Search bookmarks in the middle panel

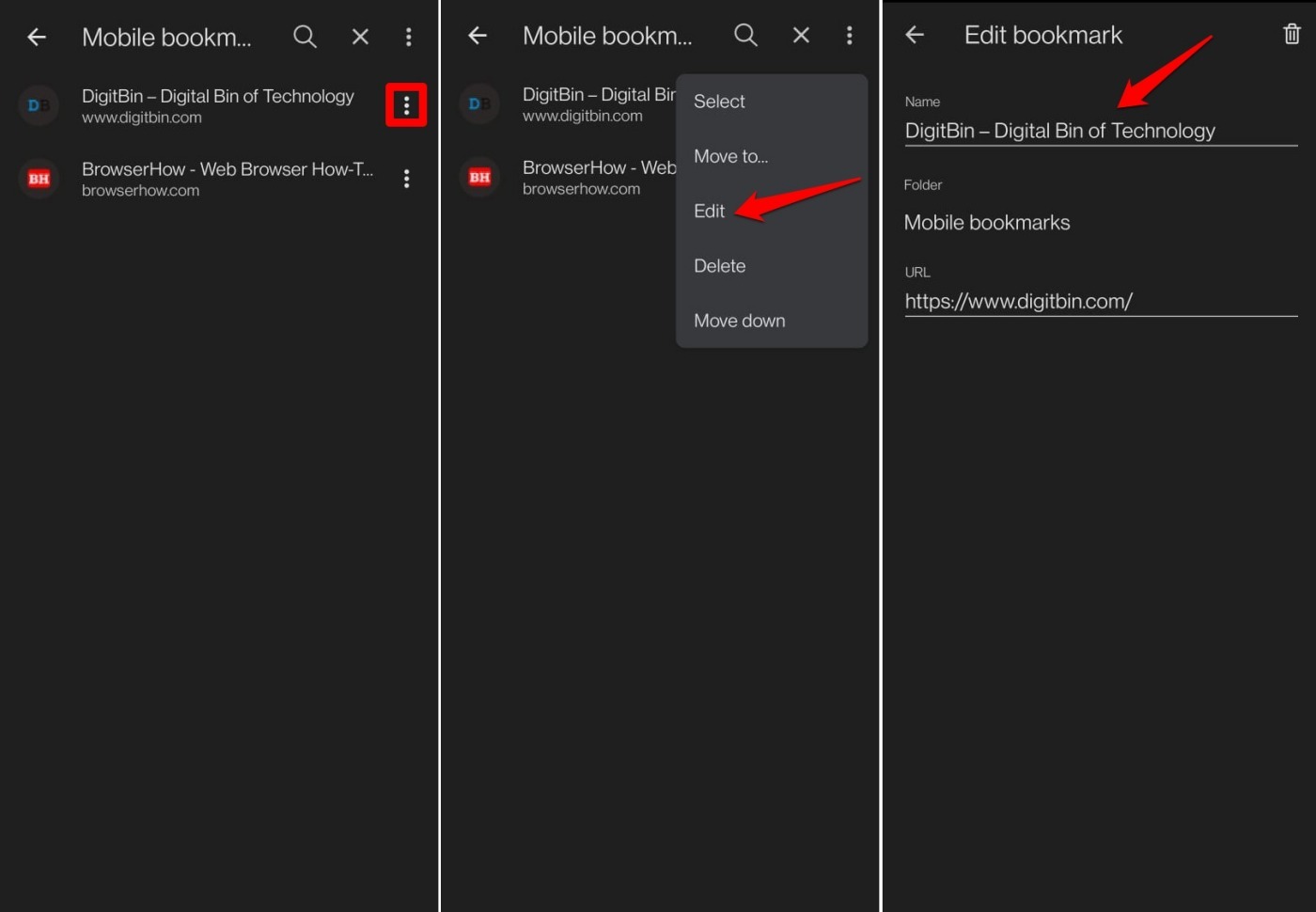point(745,36)
